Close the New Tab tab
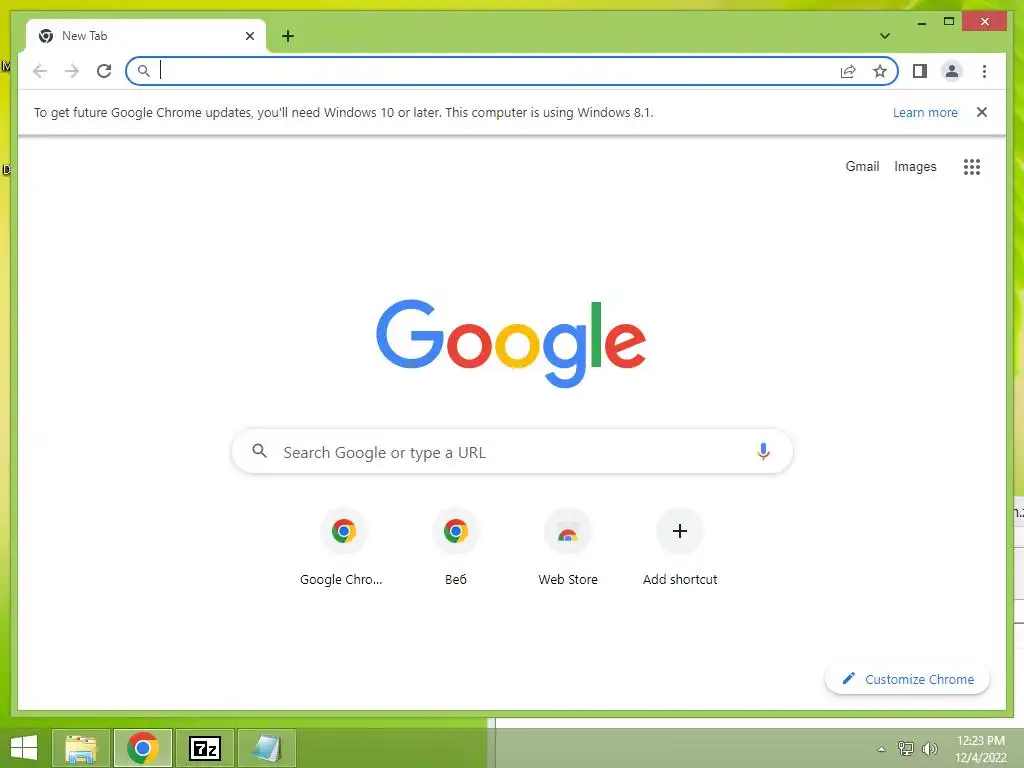This screenshot has width=1024, height=768. 249,36
